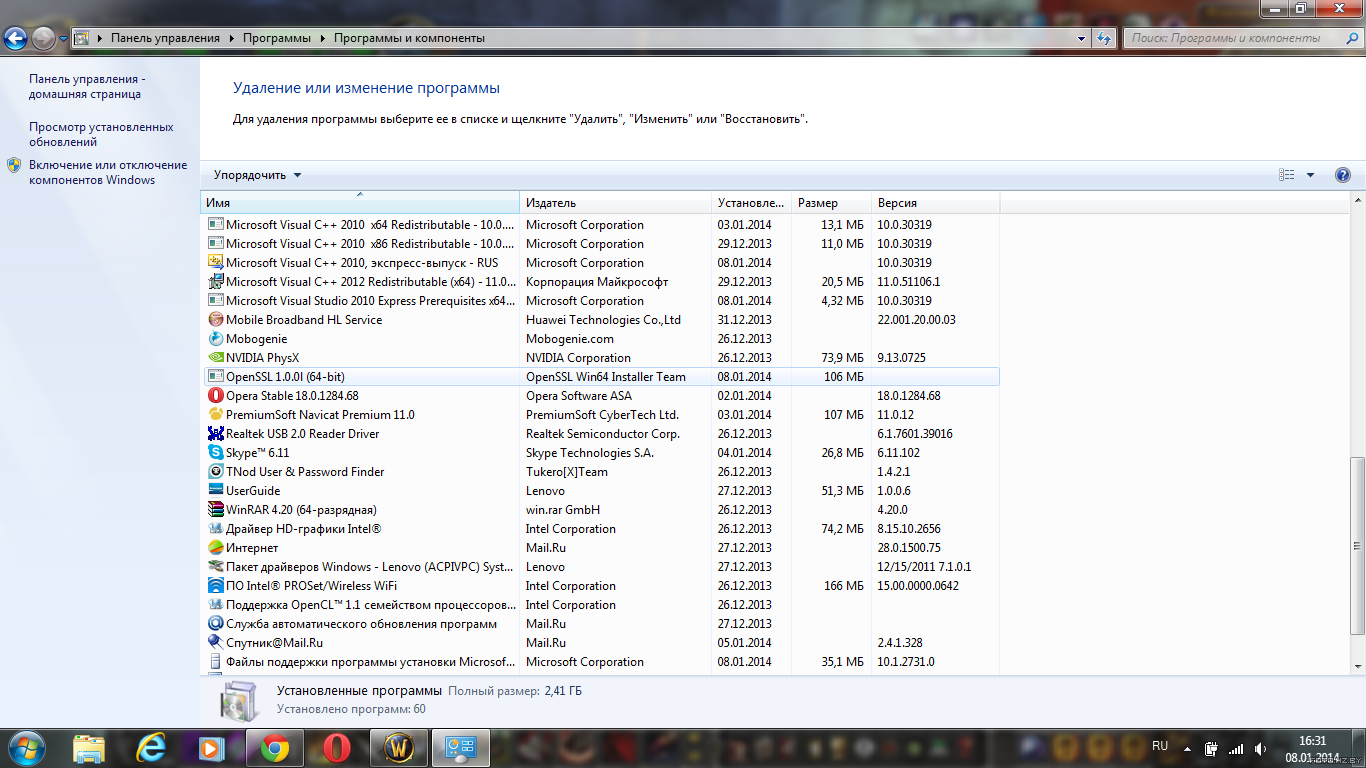Image resolution: width=1366 pixels, height=768 pixels.
Task: Click publisher win.rar GmbH cell
Action: 563,510
